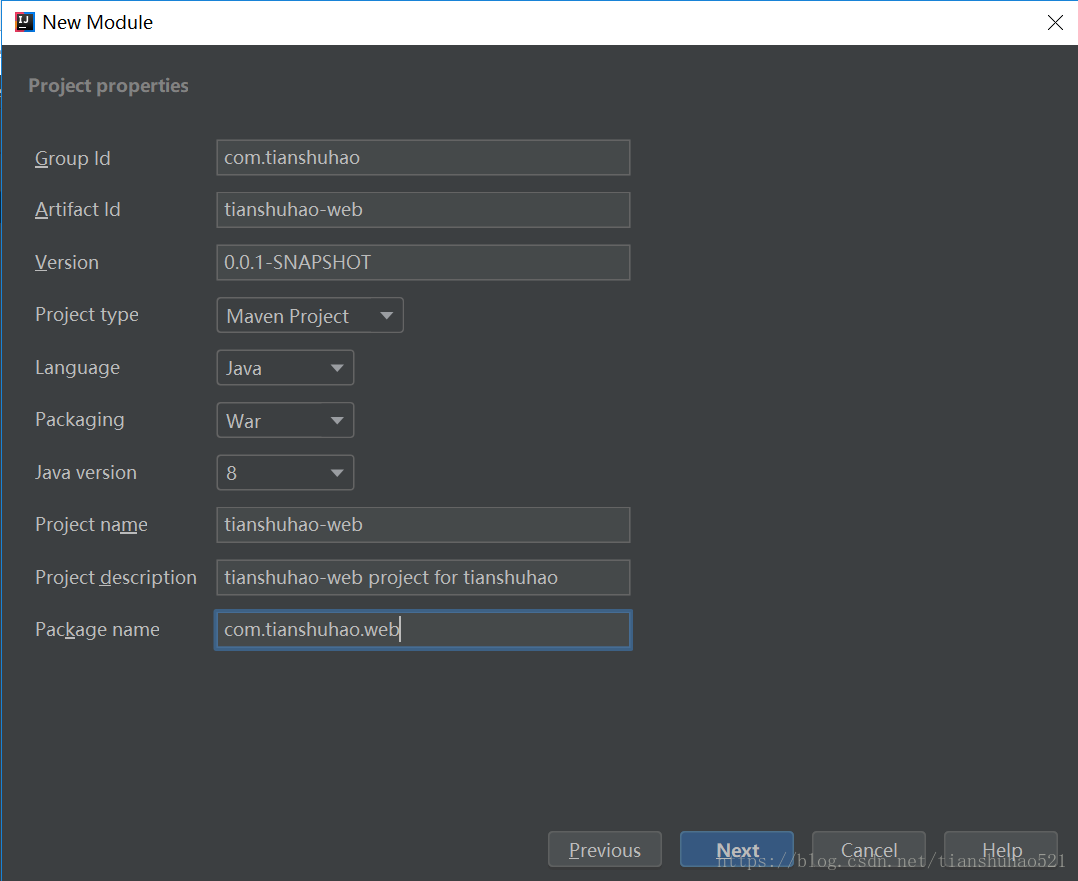
Task: Edit the Project description field
Action: (423, 577)
